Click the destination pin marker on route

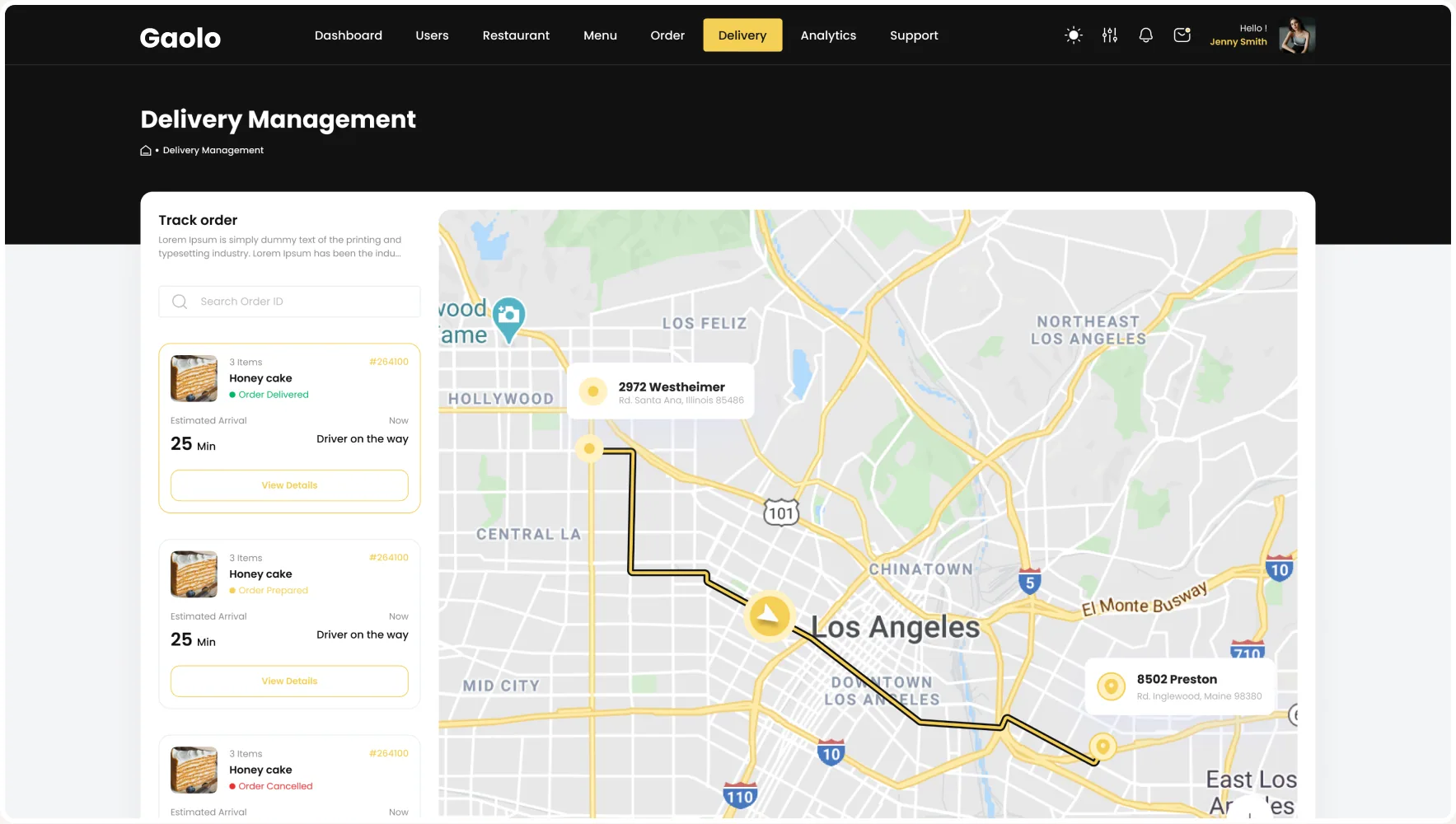[x=1103, y=747]
